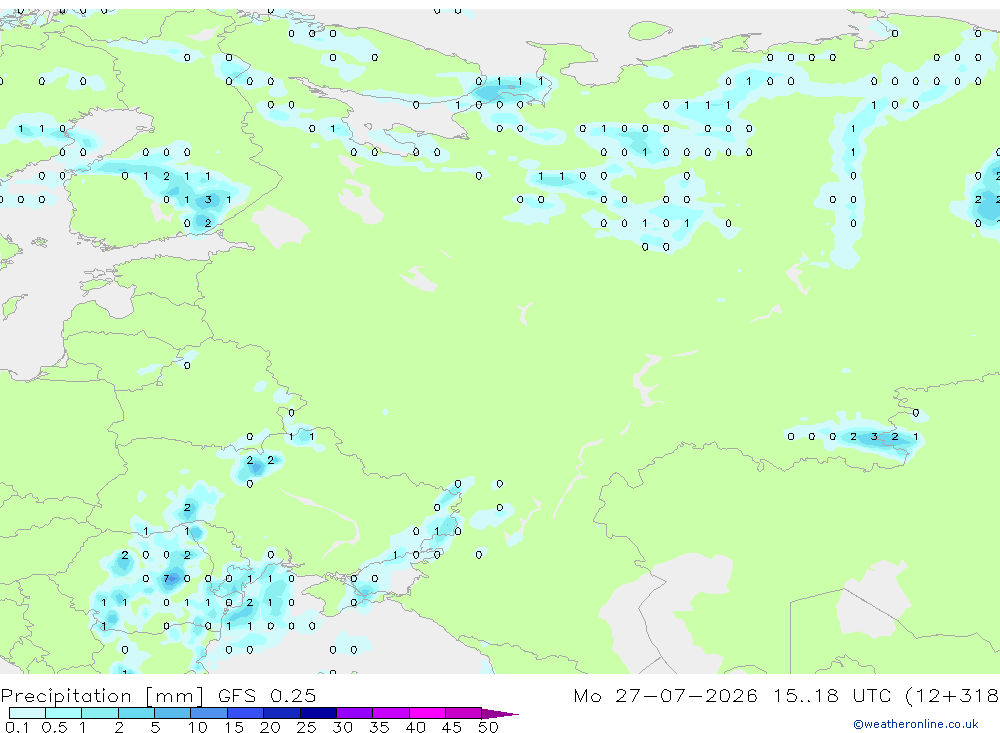Select the 5–10 mm legend color swatch

click(x=173, y=713)
